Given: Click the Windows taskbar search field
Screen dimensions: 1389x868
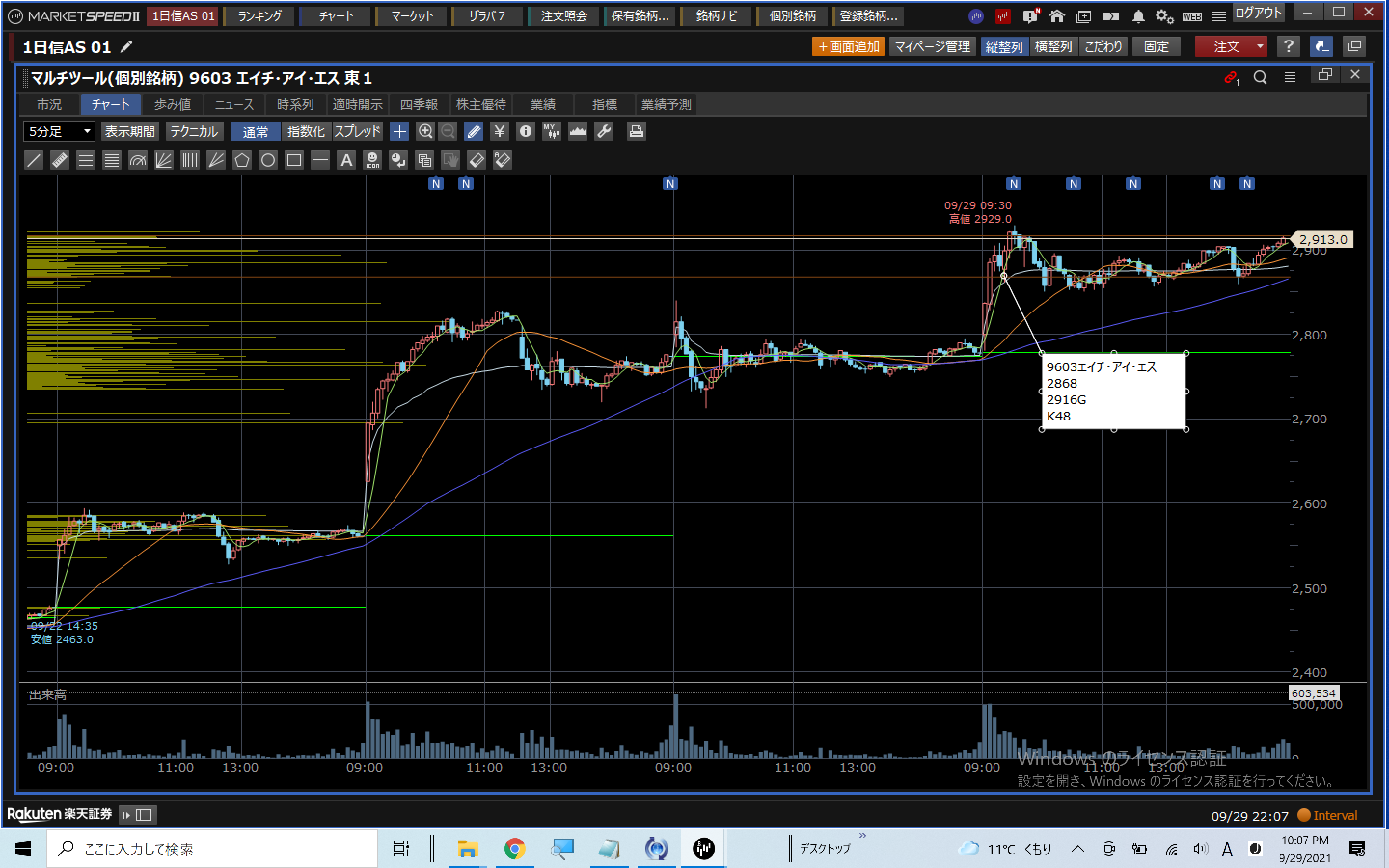Looking at the screenshot, I should (212, 849).
